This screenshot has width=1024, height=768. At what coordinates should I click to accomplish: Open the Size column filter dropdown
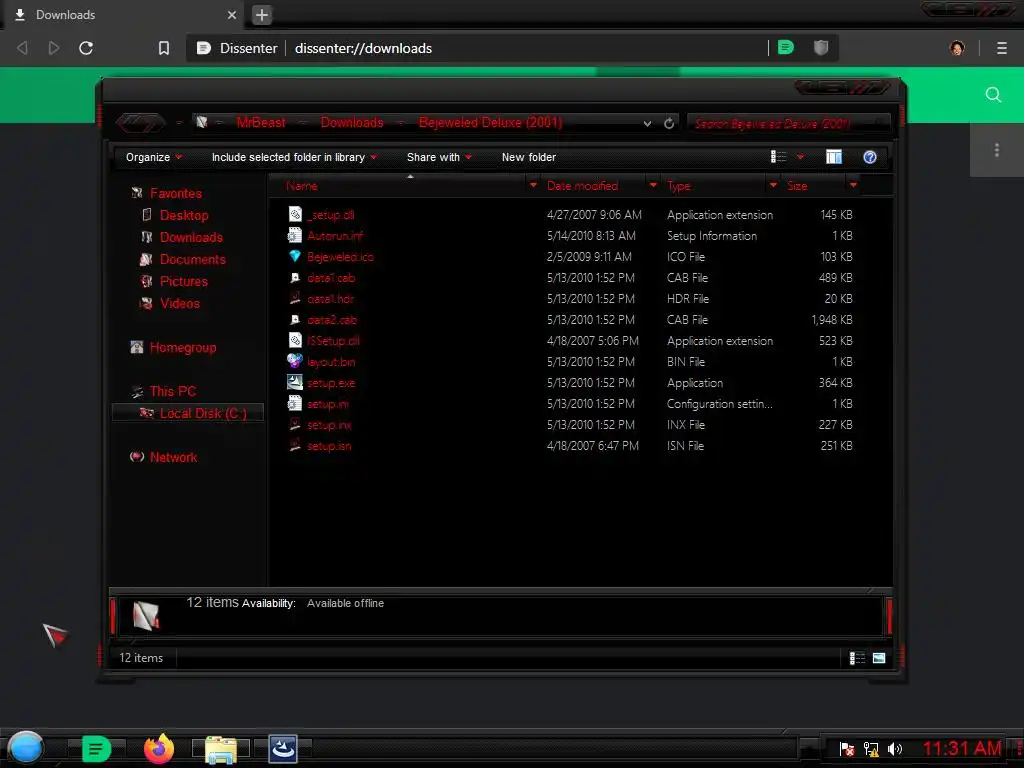pyautogui.click(x=853, y=185)
